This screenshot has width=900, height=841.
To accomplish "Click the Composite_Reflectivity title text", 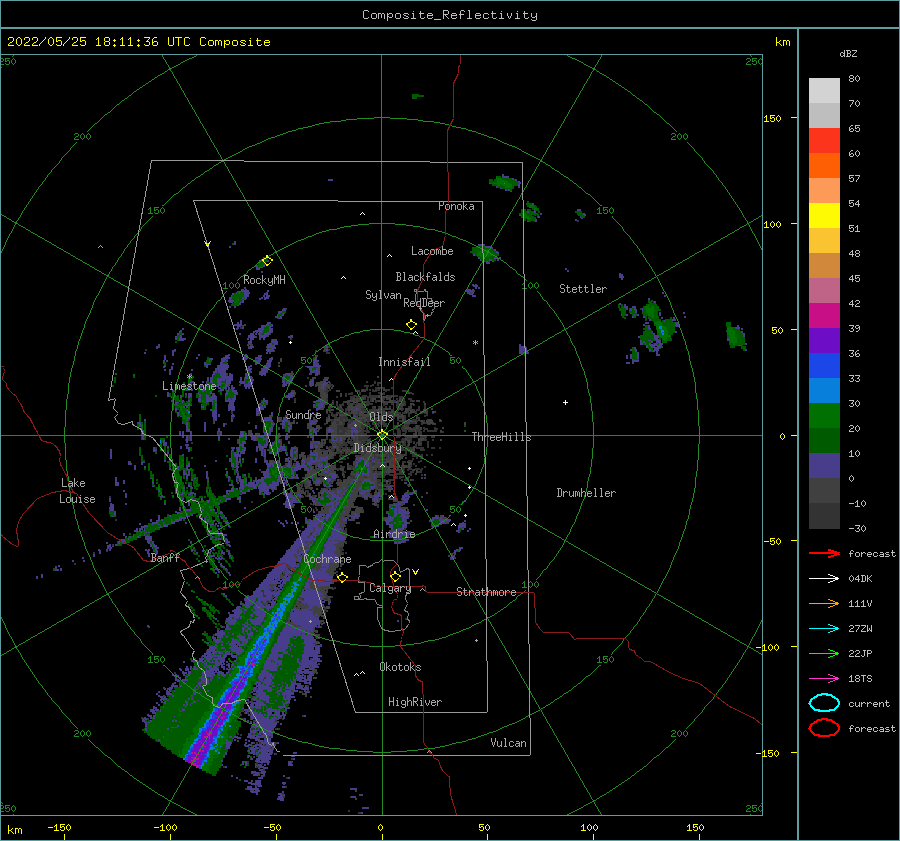I will (x=449, y=15).
